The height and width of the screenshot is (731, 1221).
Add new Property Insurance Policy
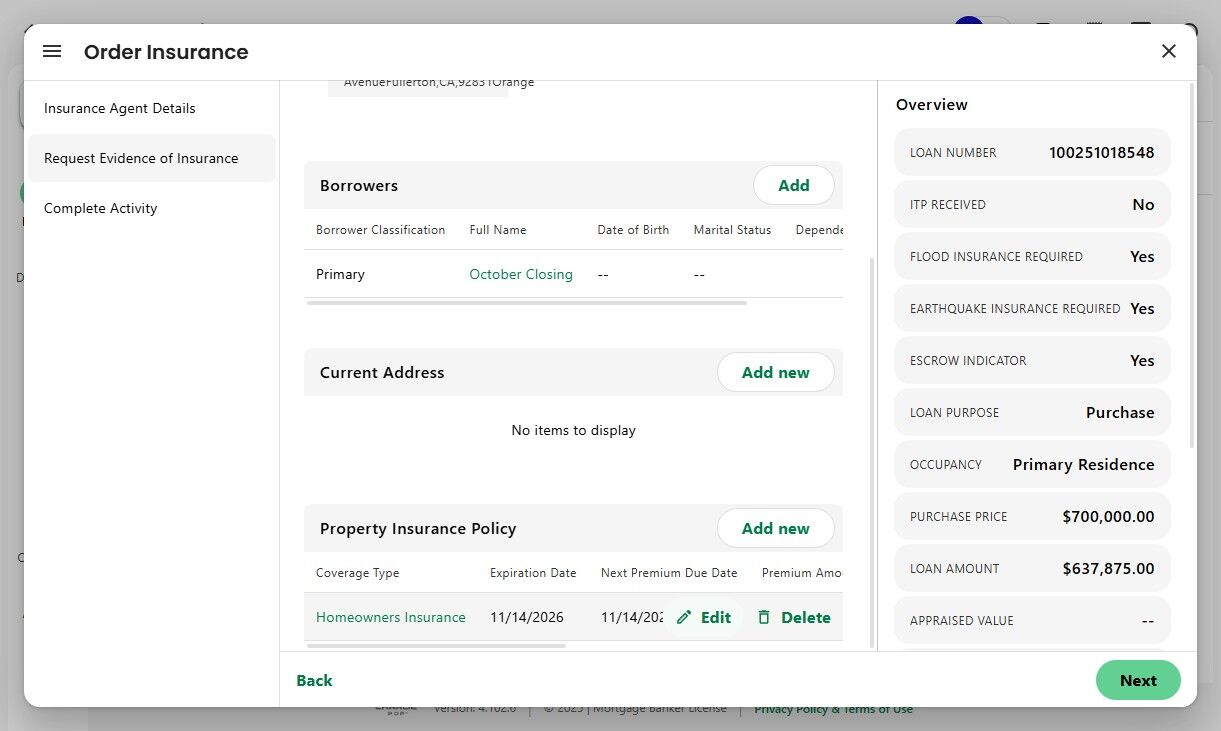tap(775, 528)
